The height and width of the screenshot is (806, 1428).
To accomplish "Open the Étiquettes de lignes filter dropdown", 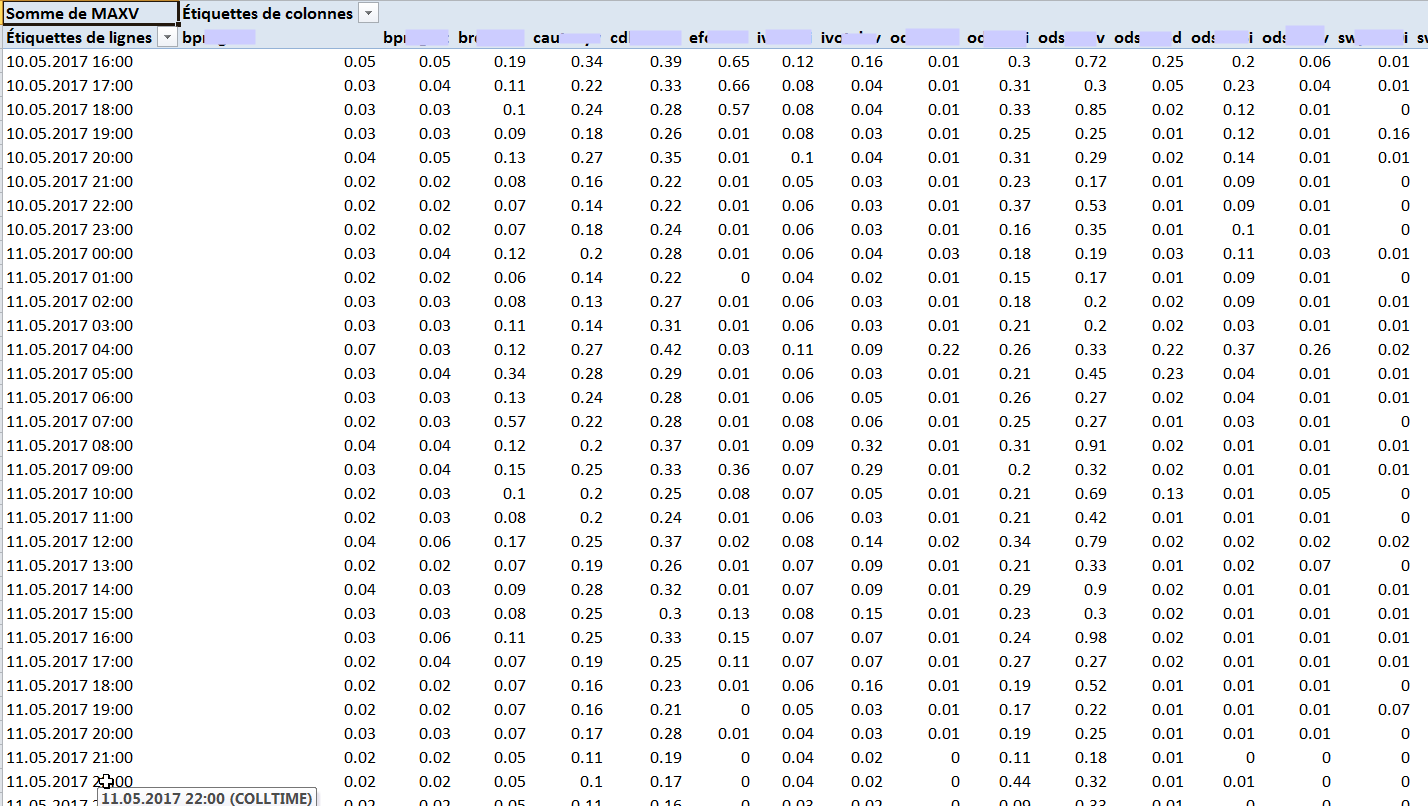I will click(x=167, y=37).
